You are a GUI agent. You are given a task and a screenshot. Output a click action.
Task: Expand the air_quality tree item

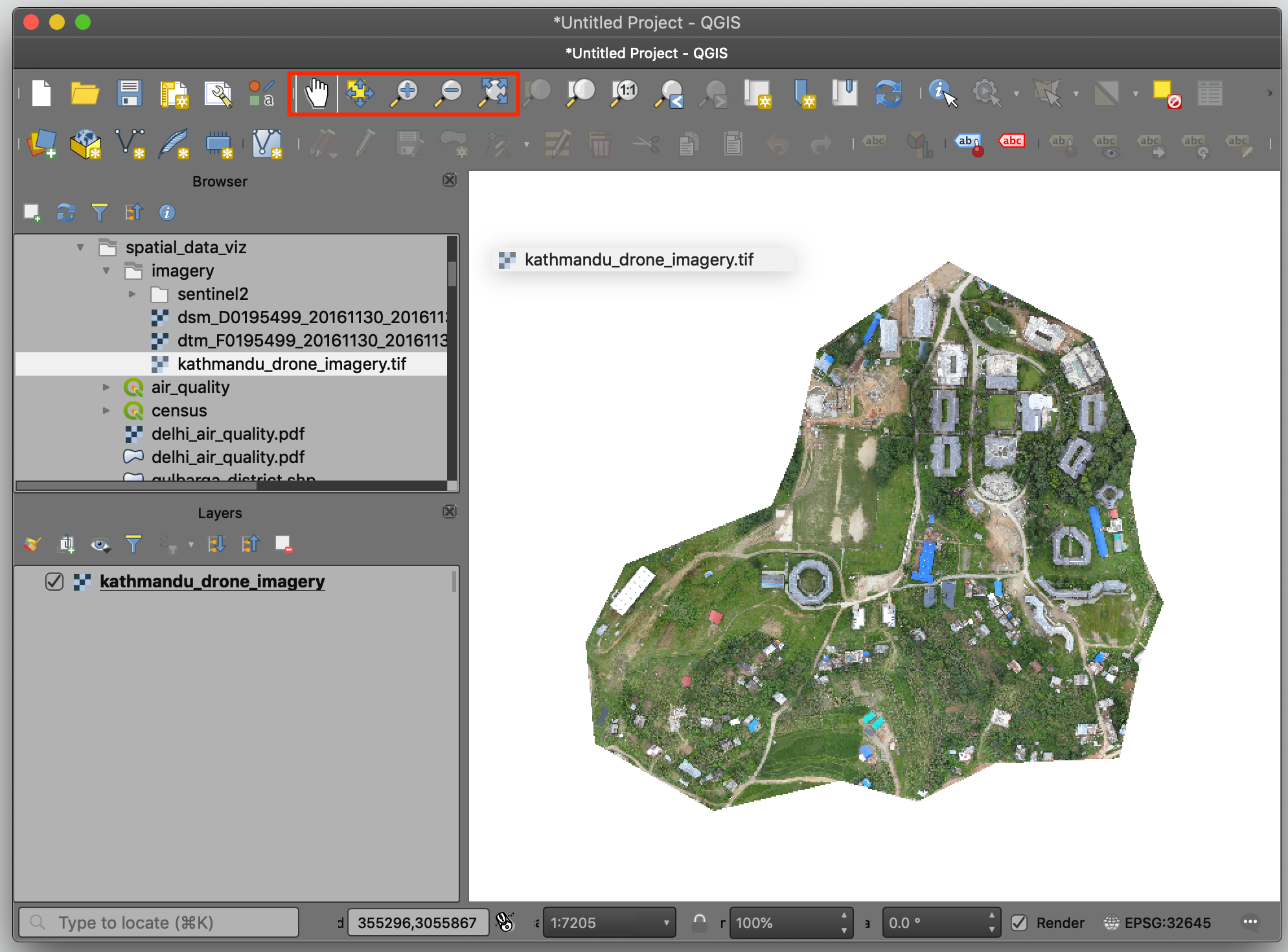106,387
